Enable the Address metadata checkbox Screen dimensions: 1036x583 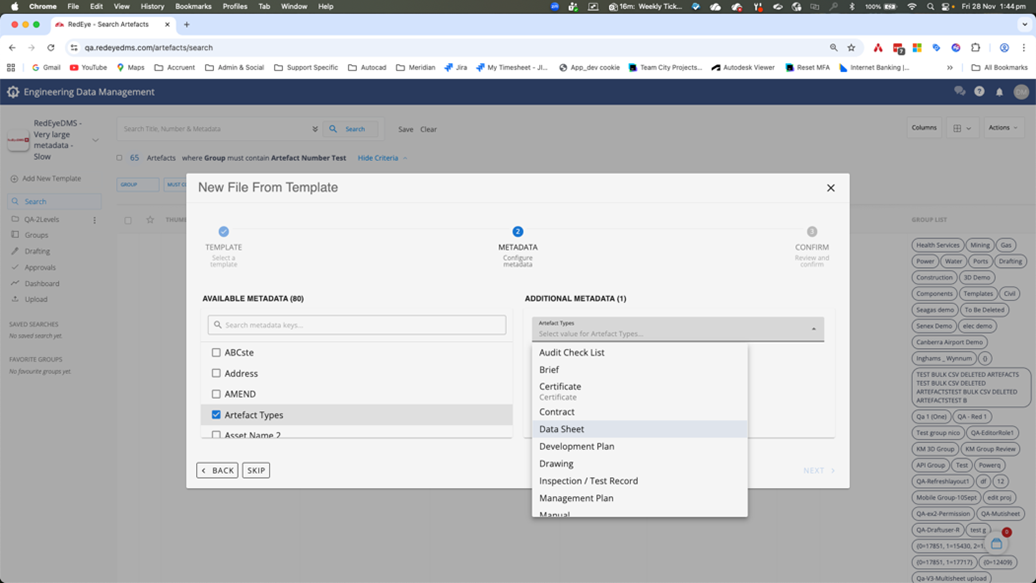216,374
